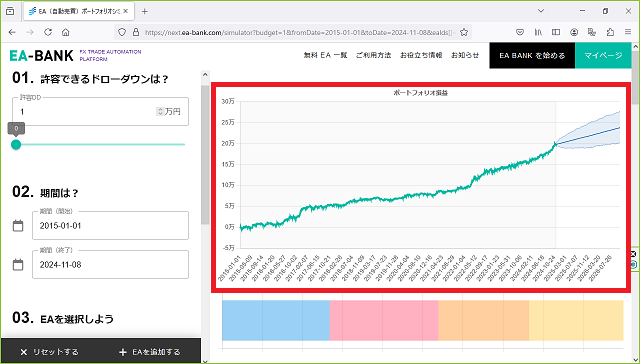This screenshot has height=364, width=640.
Task: Open the list all tabs chevron
Action: coord(541,11)
